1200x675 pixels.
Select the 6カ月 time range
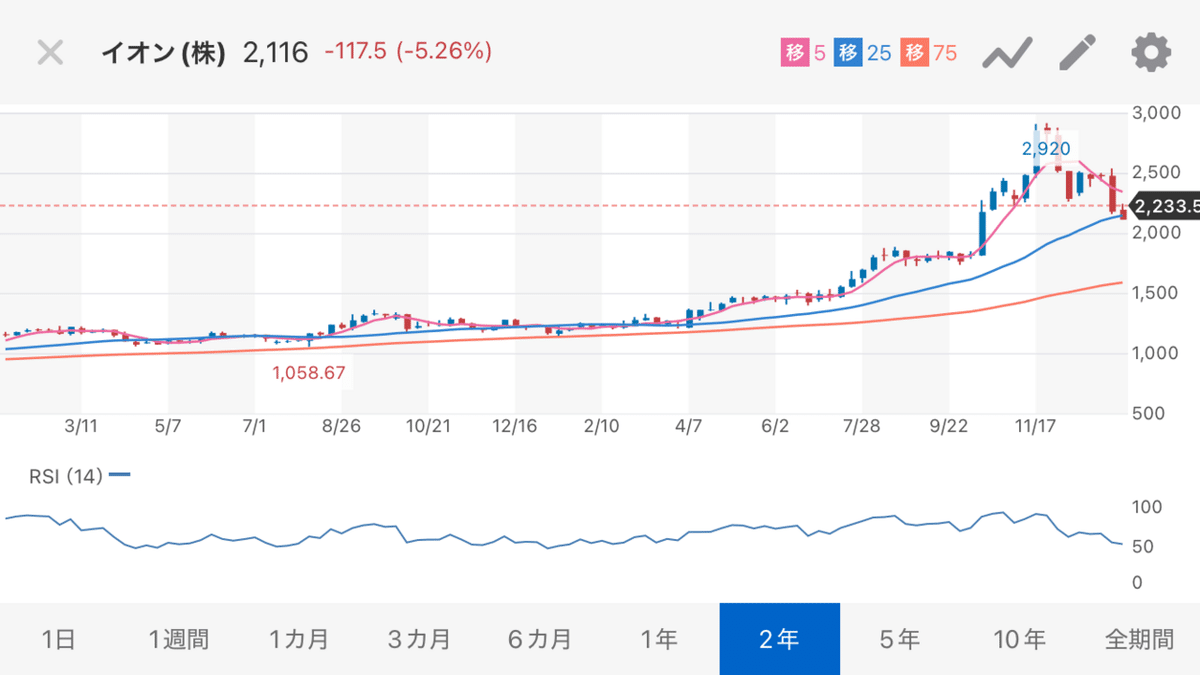(x=540, y=637)
